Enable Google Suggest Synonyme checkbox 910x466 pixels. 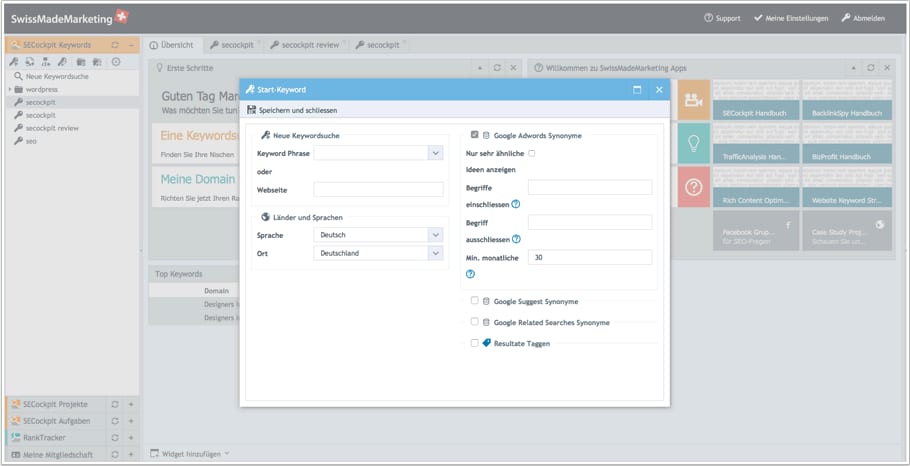pos(475,301)
